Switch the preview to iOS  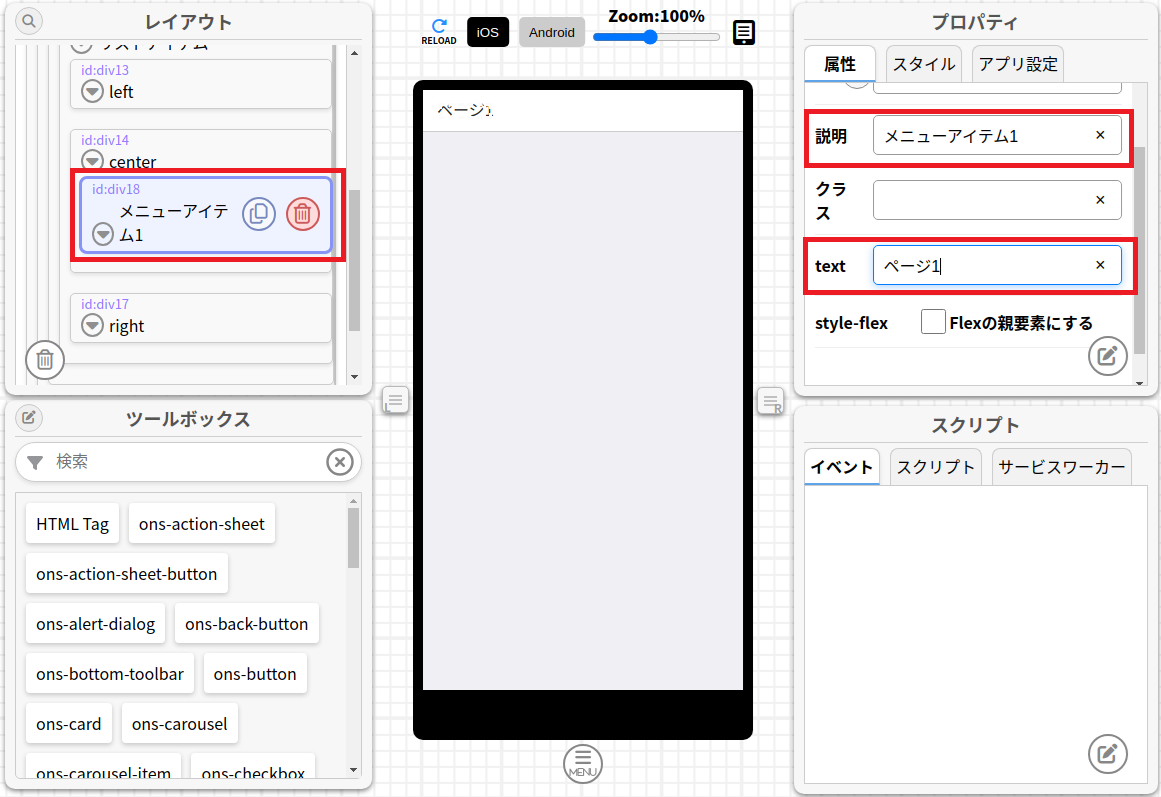487,32
